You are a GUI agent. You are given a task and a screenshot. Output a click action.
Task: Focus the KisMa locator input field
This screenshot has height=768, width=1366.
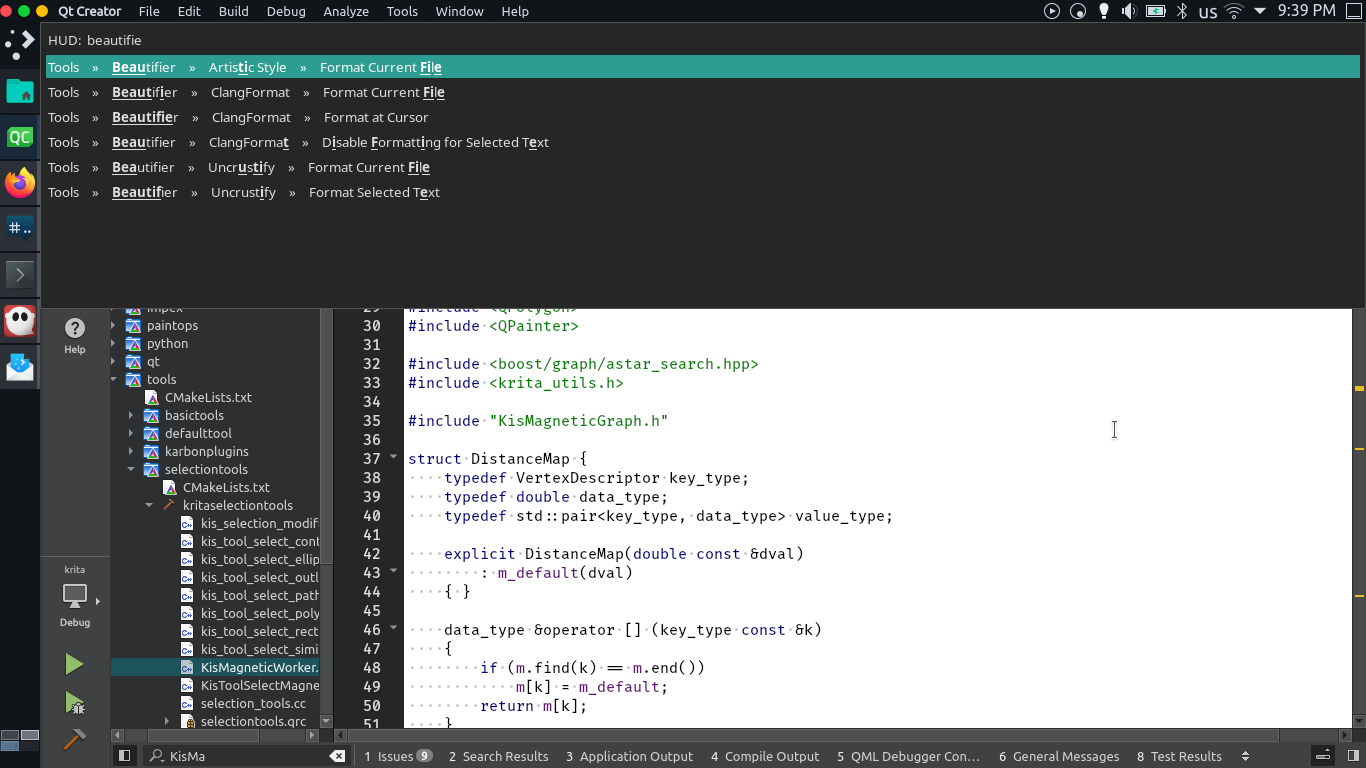(x=247, y=756)
